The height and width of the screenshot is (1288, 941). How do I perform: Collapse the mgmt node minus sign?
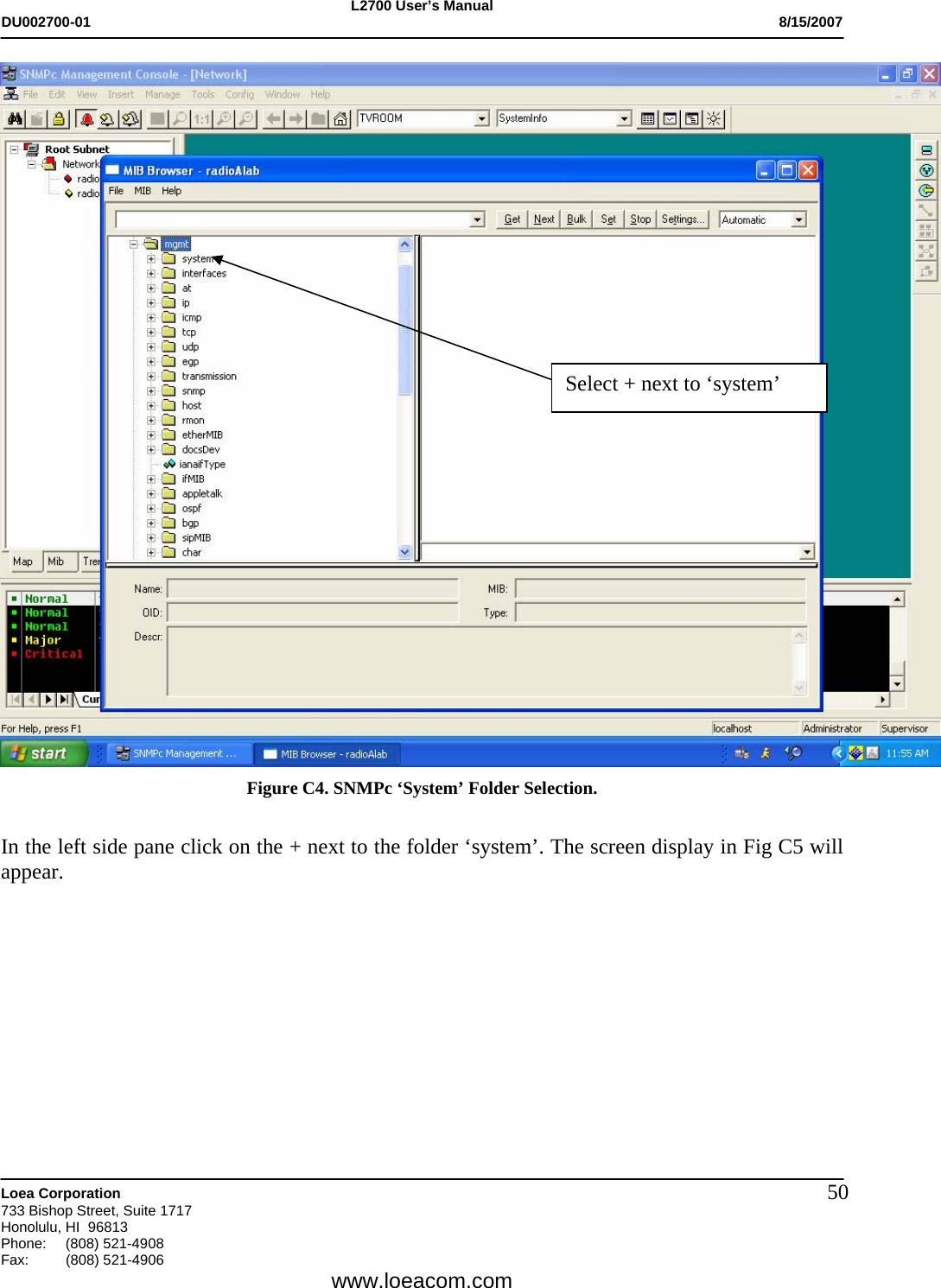click(x=134, y=244)
